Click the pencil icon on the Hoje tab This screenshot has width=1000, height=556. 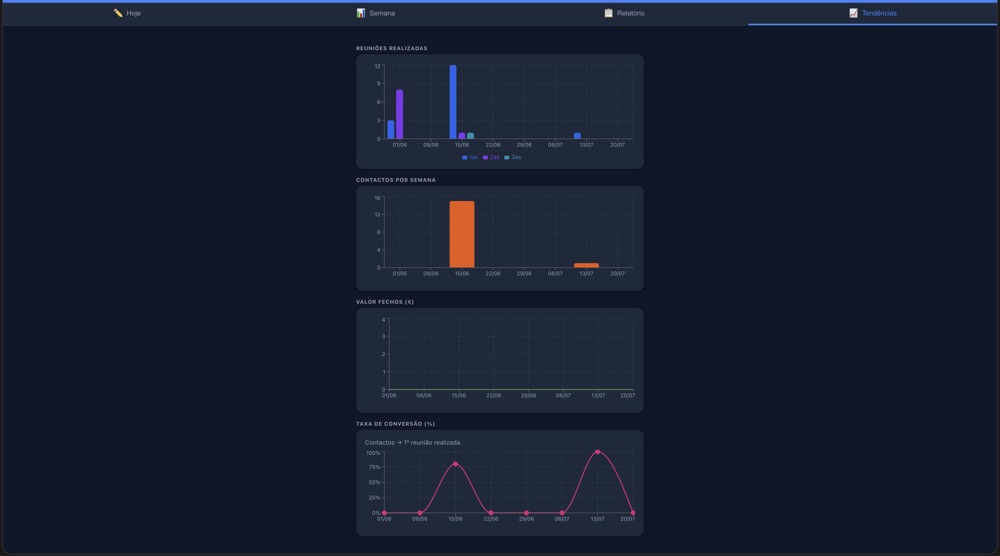click(118, 13)
